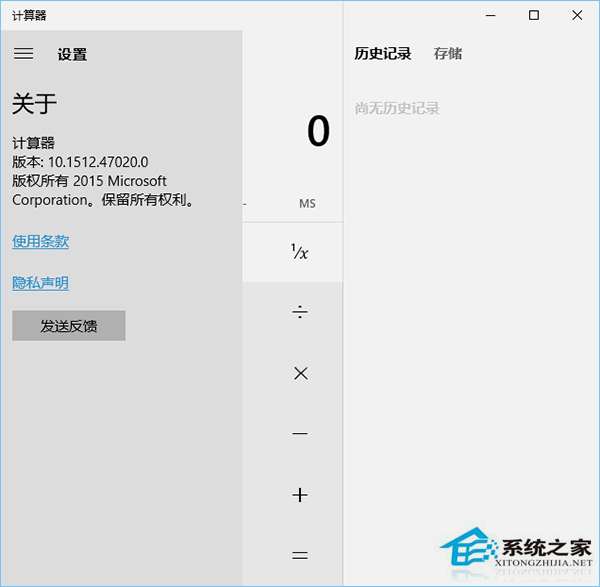Click the 尚无历史记录 message
This screenshot has height=587, width=600.
[397, 108]
